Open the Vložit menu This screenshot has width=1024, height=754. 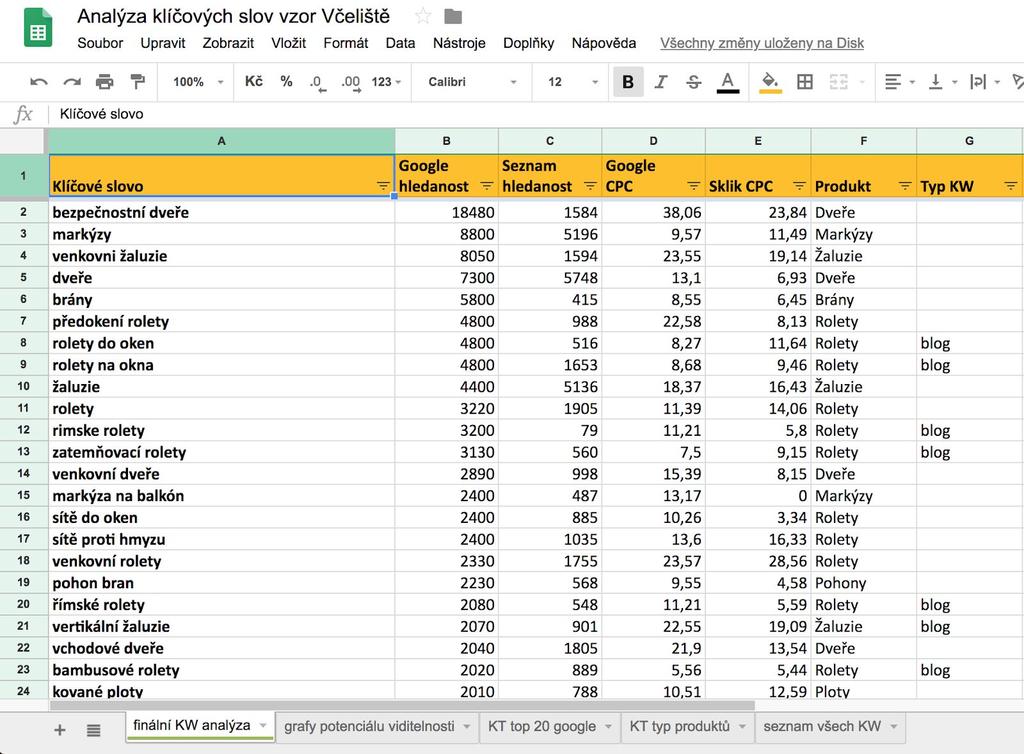[x=289, y=43]
